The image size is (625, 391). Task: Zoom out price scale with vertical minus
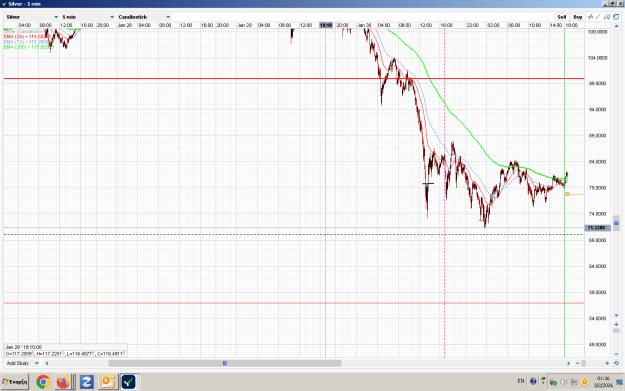tap(616, 354)
